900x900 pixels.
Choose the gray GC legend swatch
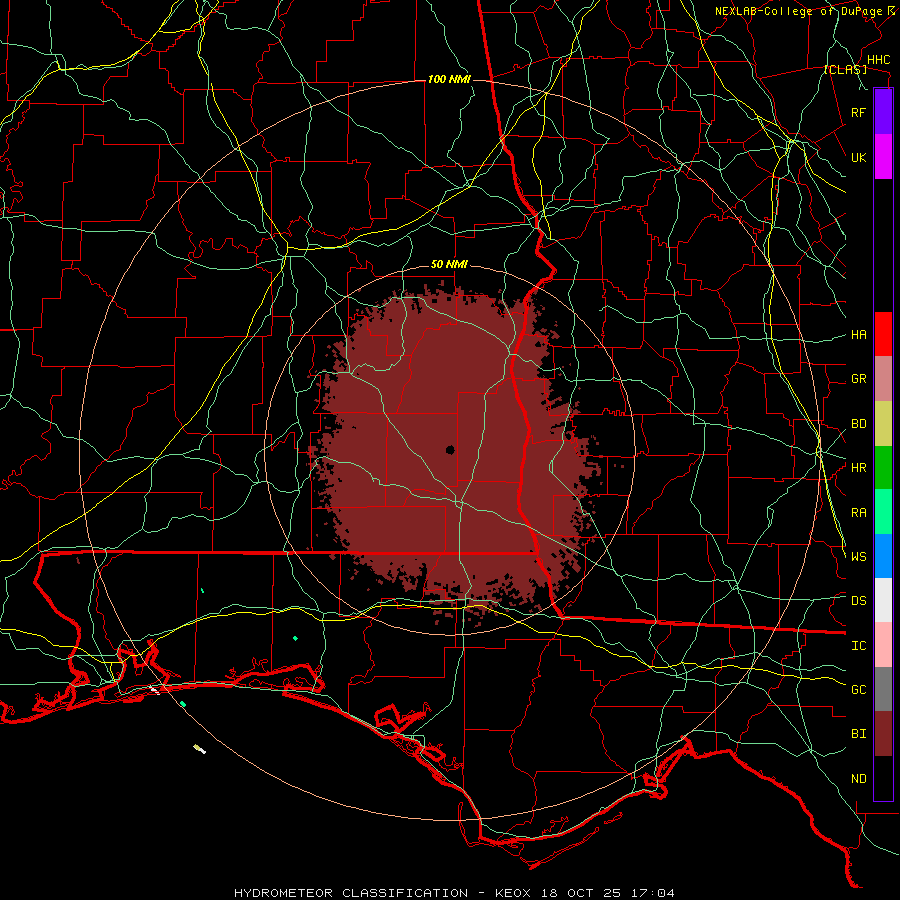point(883,689)
